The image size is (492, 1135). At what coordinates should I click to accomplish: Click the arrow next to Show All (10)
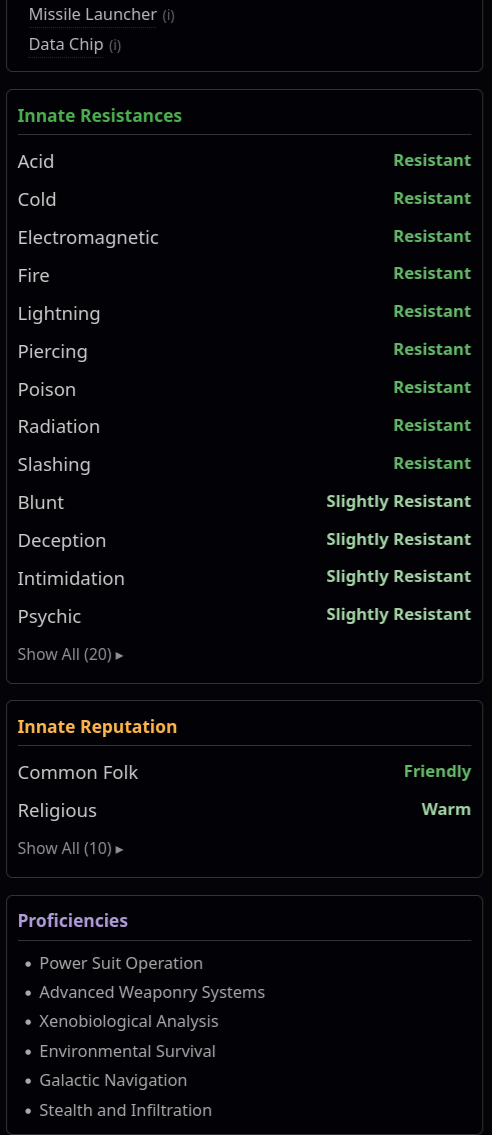119,849
